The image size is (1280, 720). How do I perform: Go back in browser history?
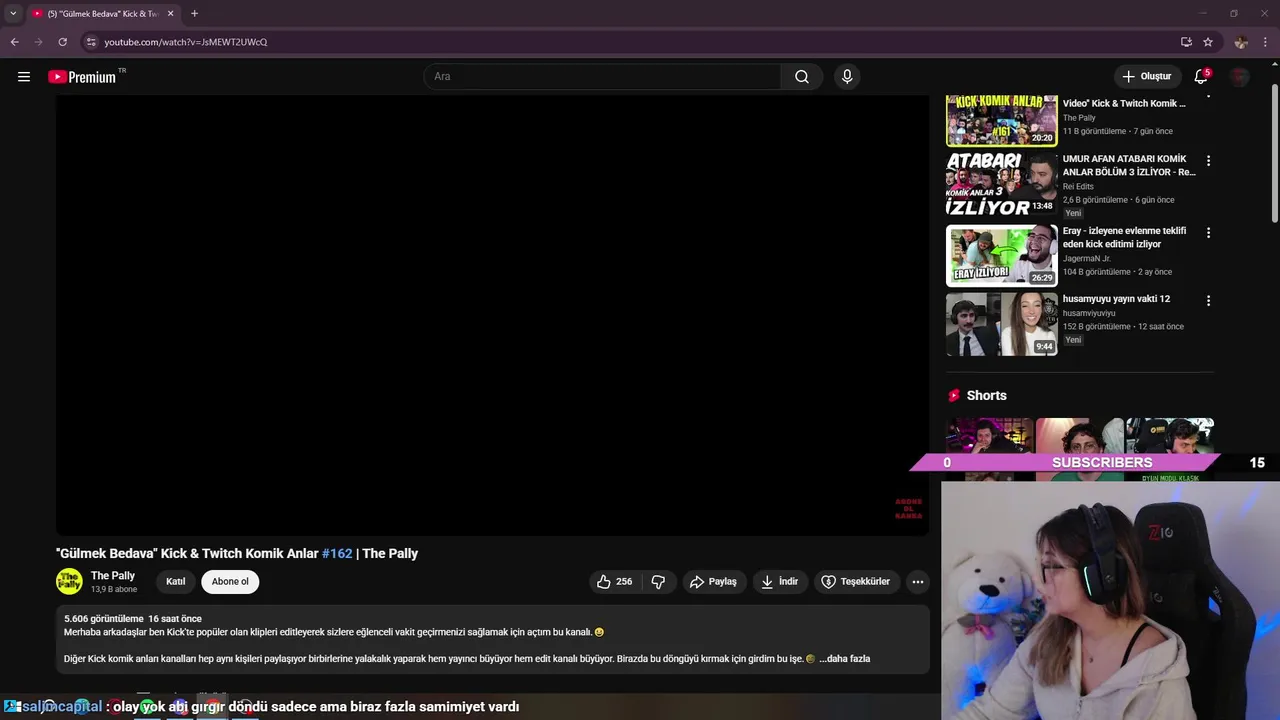click(14, 42)
